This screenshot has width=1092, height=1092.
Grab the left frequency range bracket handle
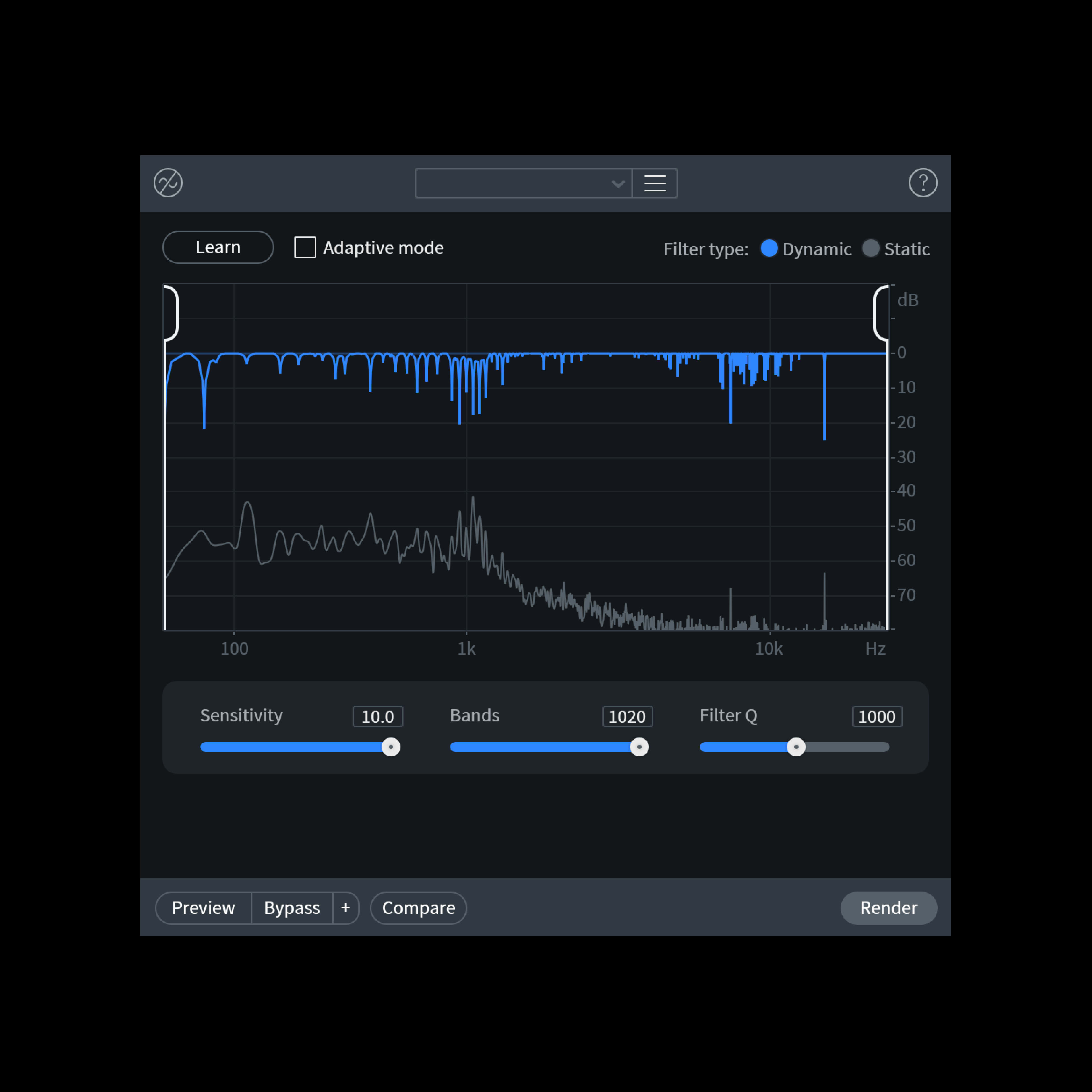(172, 313)
